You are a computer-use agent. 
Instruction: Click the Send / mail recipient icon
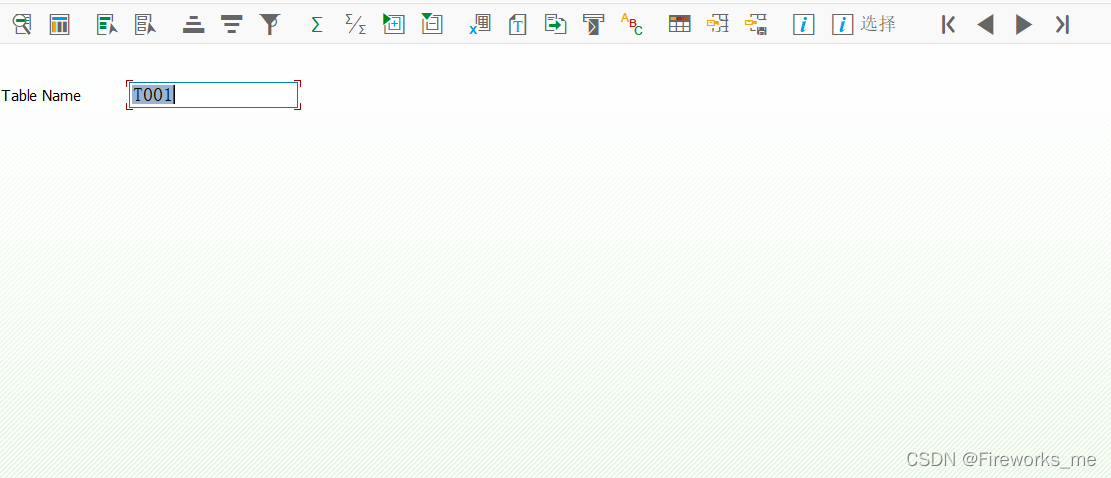pos(593,25)
